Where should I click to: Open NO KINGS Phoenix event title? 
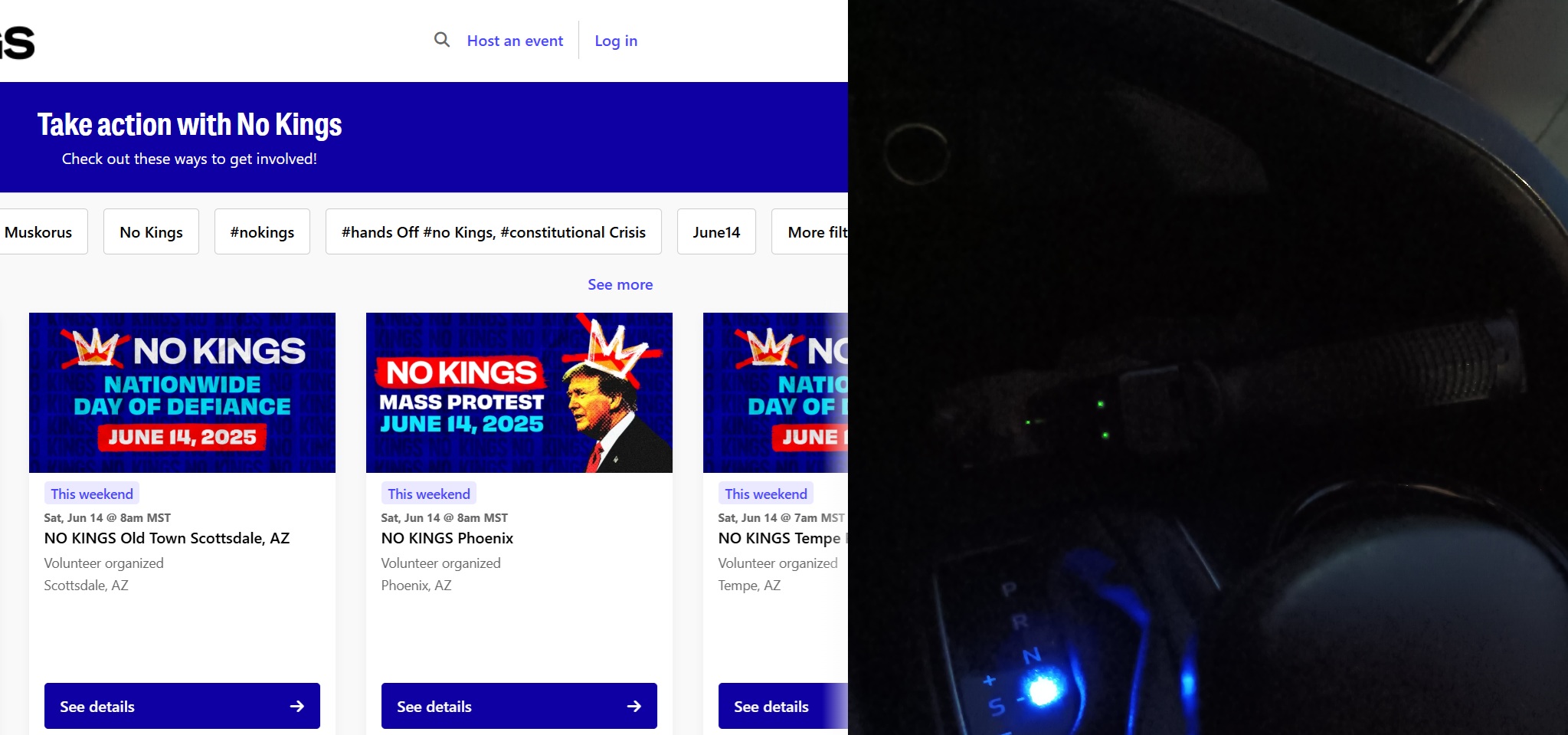447,538
